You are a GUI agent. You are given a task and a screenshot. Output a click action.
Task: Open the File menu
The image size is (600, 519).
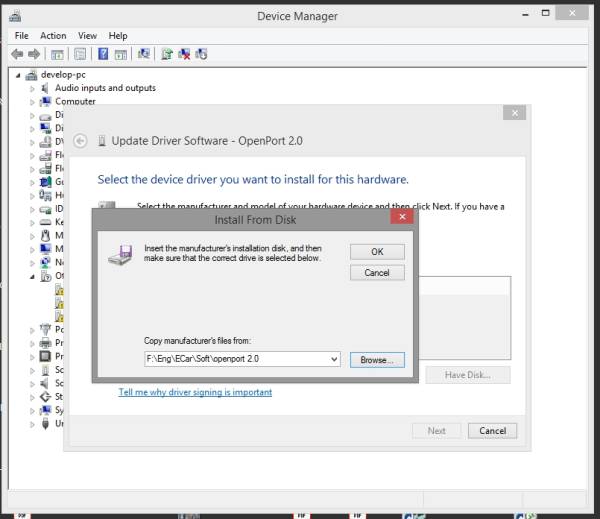(x=21, y=36)
